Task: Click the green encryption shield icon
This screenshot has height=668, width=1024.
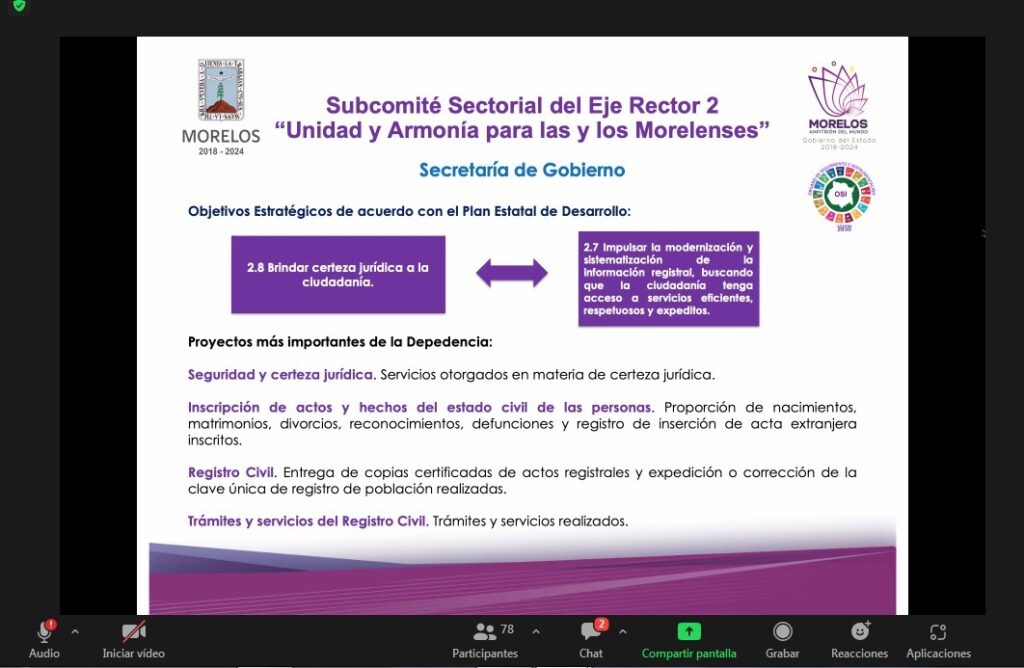Action: click(x=19, y=6)
